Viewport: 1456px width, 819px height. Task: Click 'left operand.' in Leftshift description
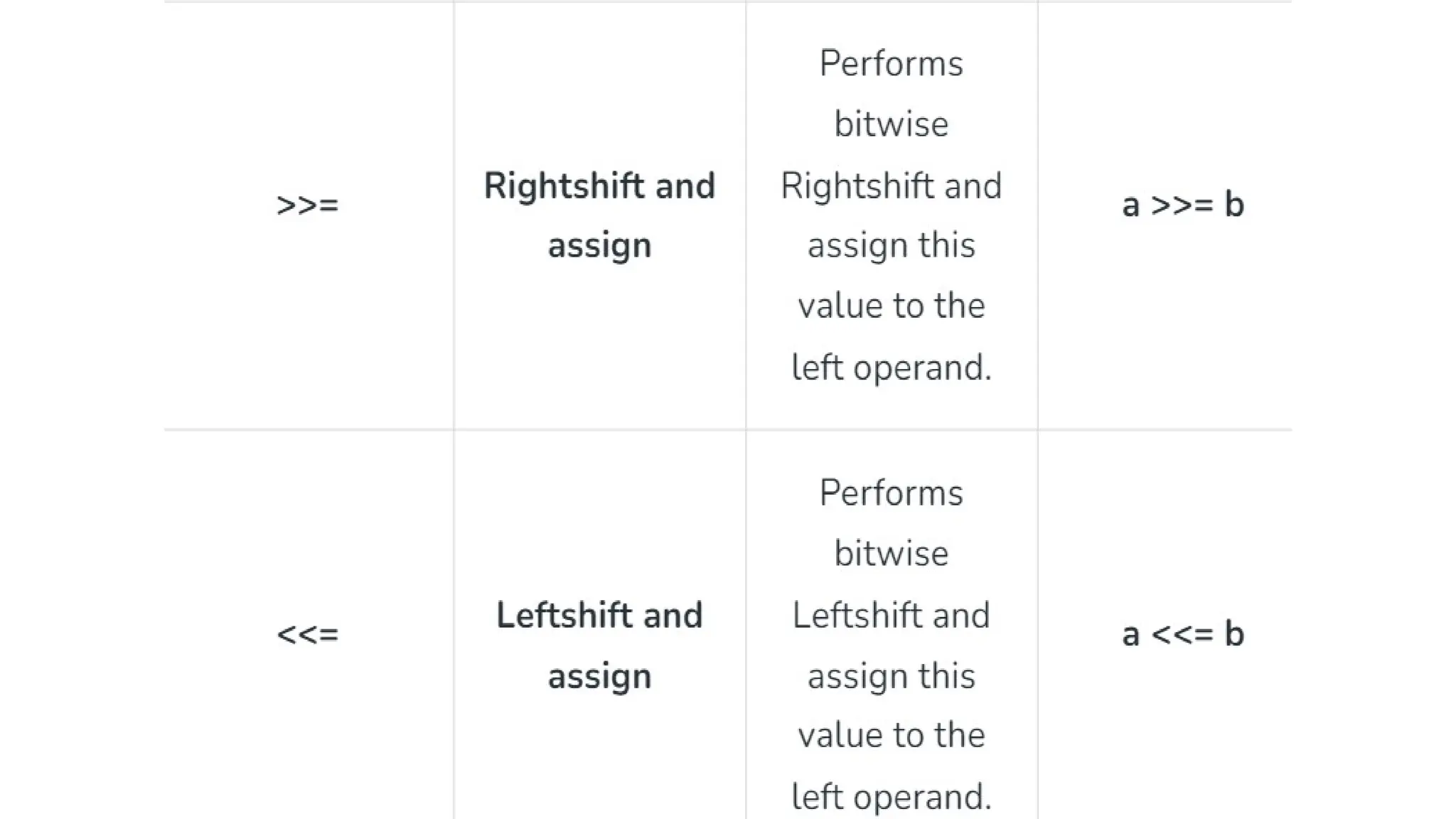(891, 797)
